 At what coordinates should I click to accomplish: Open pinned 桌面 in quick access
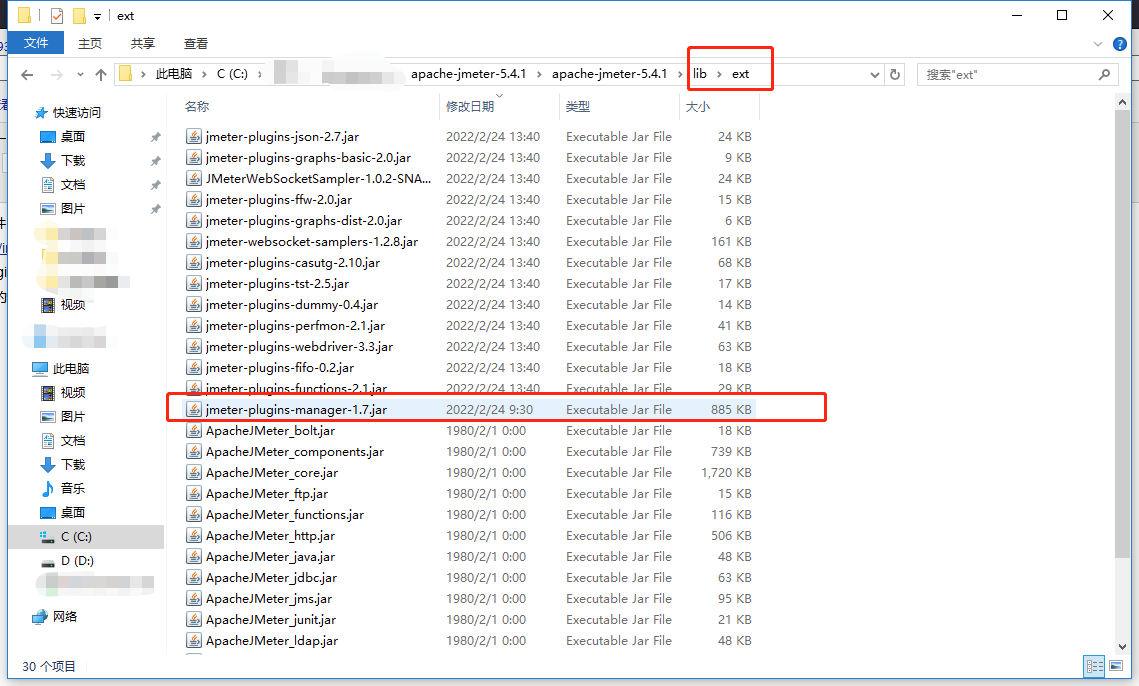(x=73, y=137)
